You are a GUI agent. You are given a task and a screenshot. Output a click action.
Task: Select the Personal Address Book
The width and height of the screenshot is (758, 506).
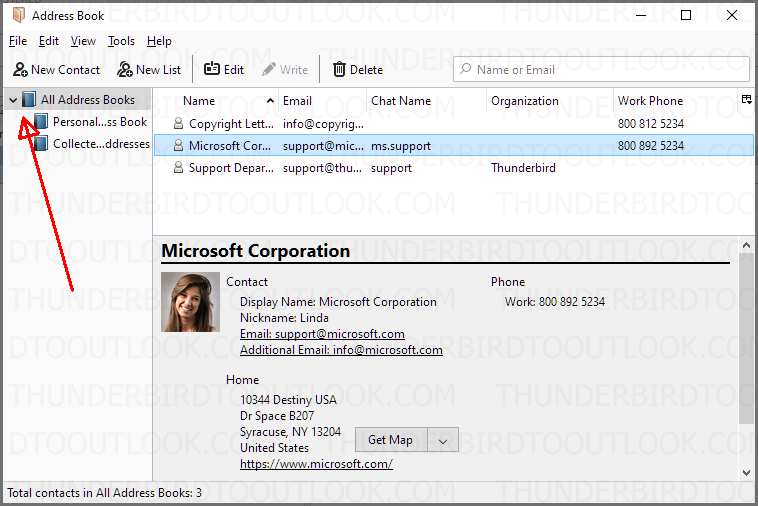point(100,122)
